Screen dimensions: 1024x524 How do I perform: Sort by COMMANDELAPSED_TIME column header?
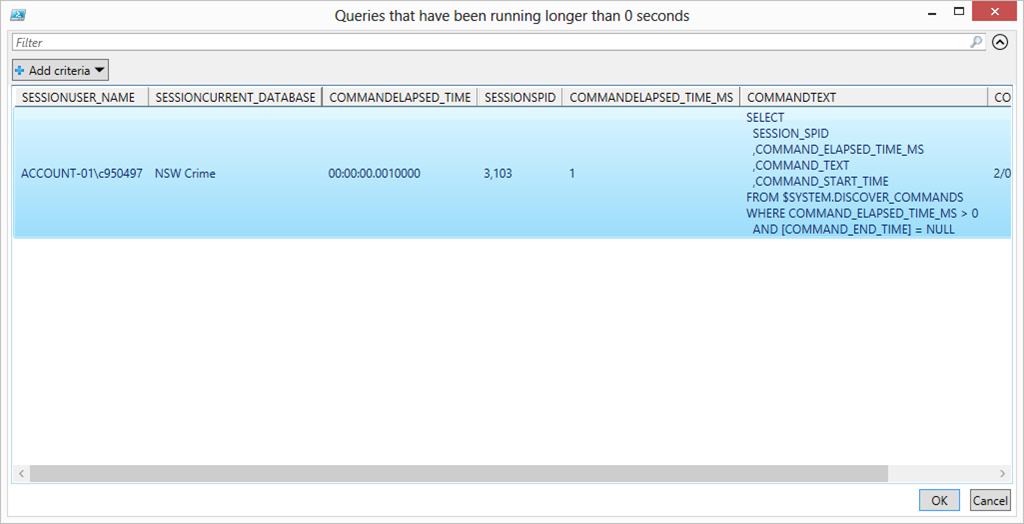[400, 97]
